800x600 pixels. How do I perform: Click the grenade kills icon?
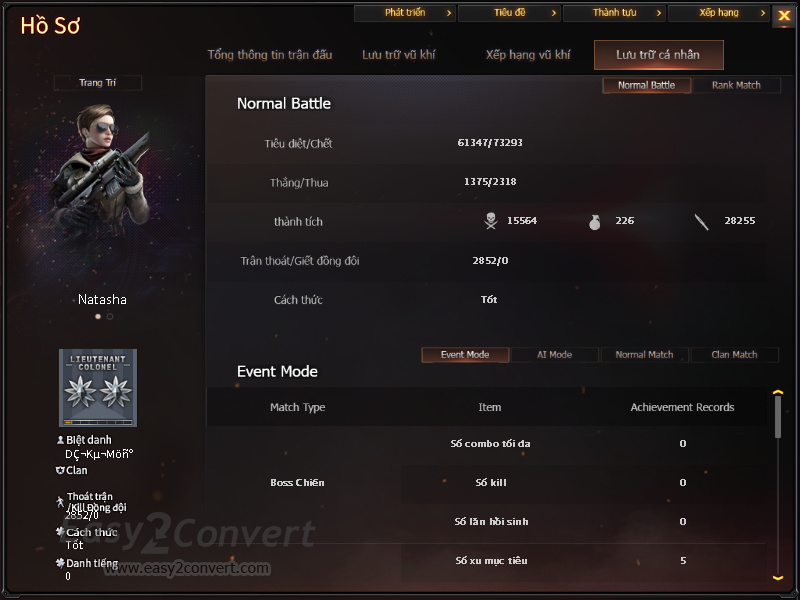pyautogui.click(x=594, y=222)
